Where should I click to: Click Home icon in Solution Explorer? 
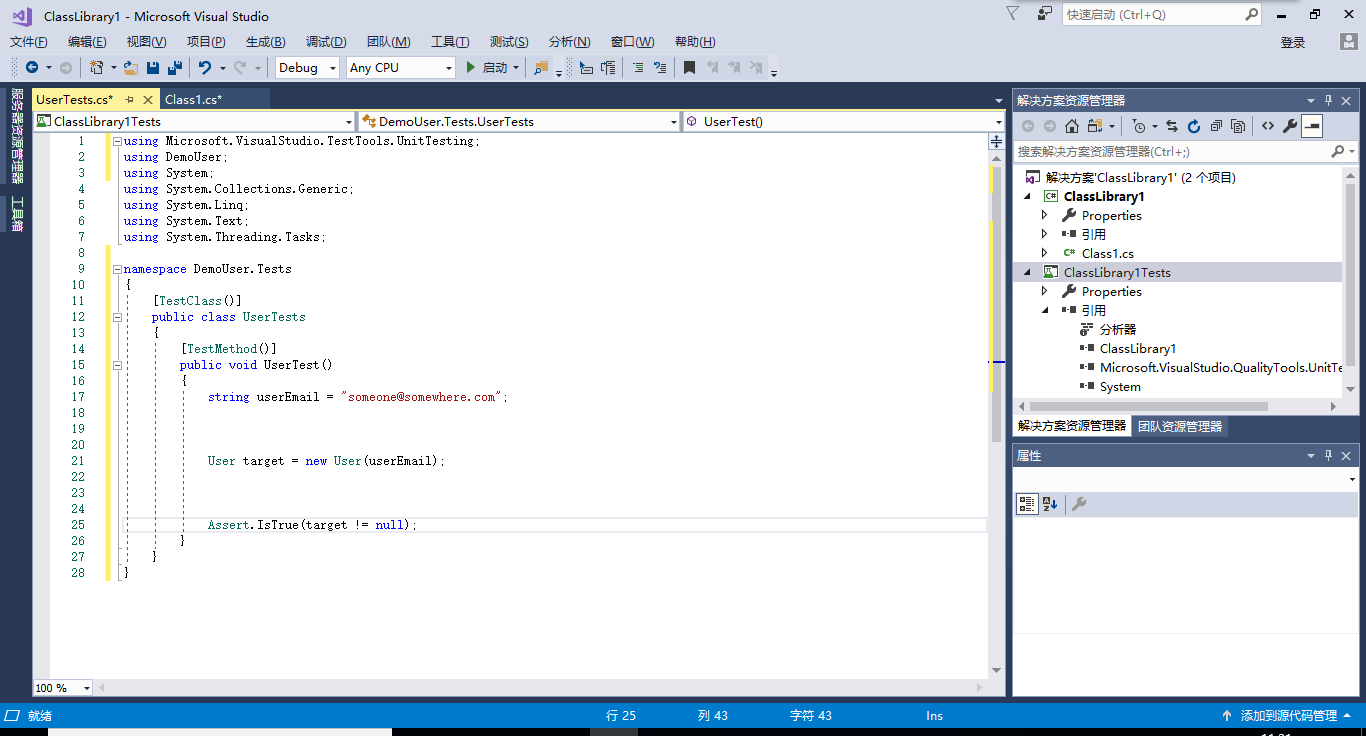[x=1071, y=126]
